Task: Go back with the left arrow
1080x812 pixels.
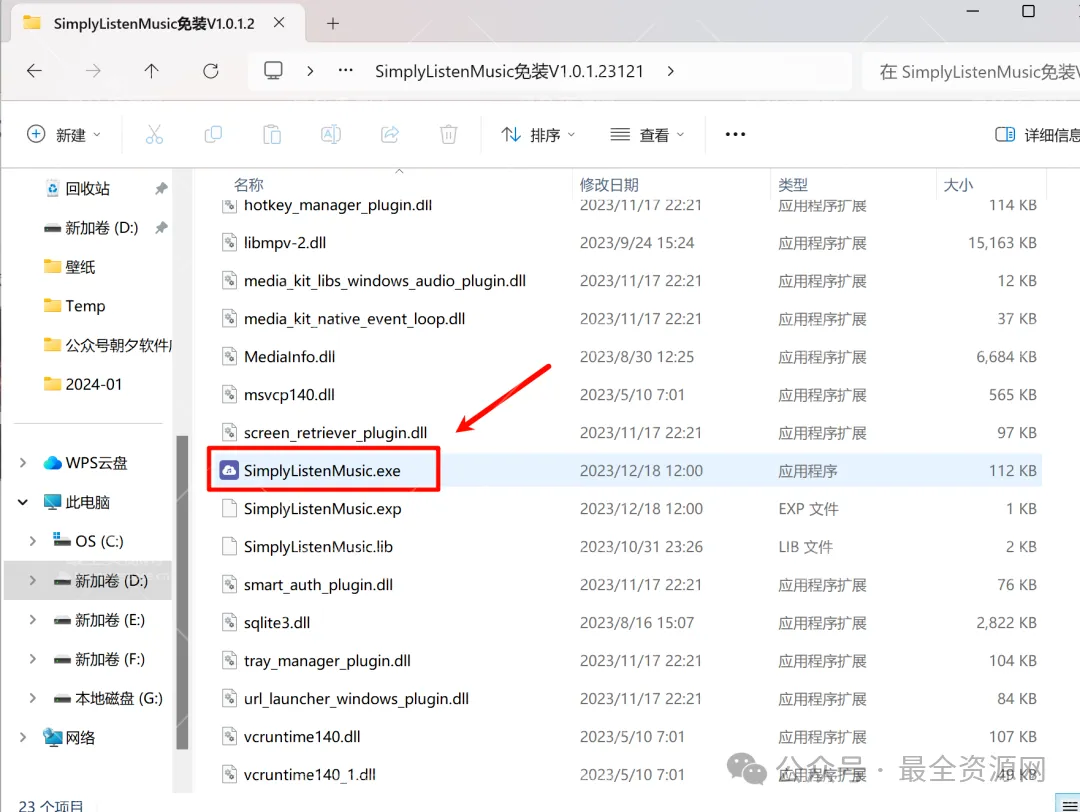Action: tap(34, 71)
